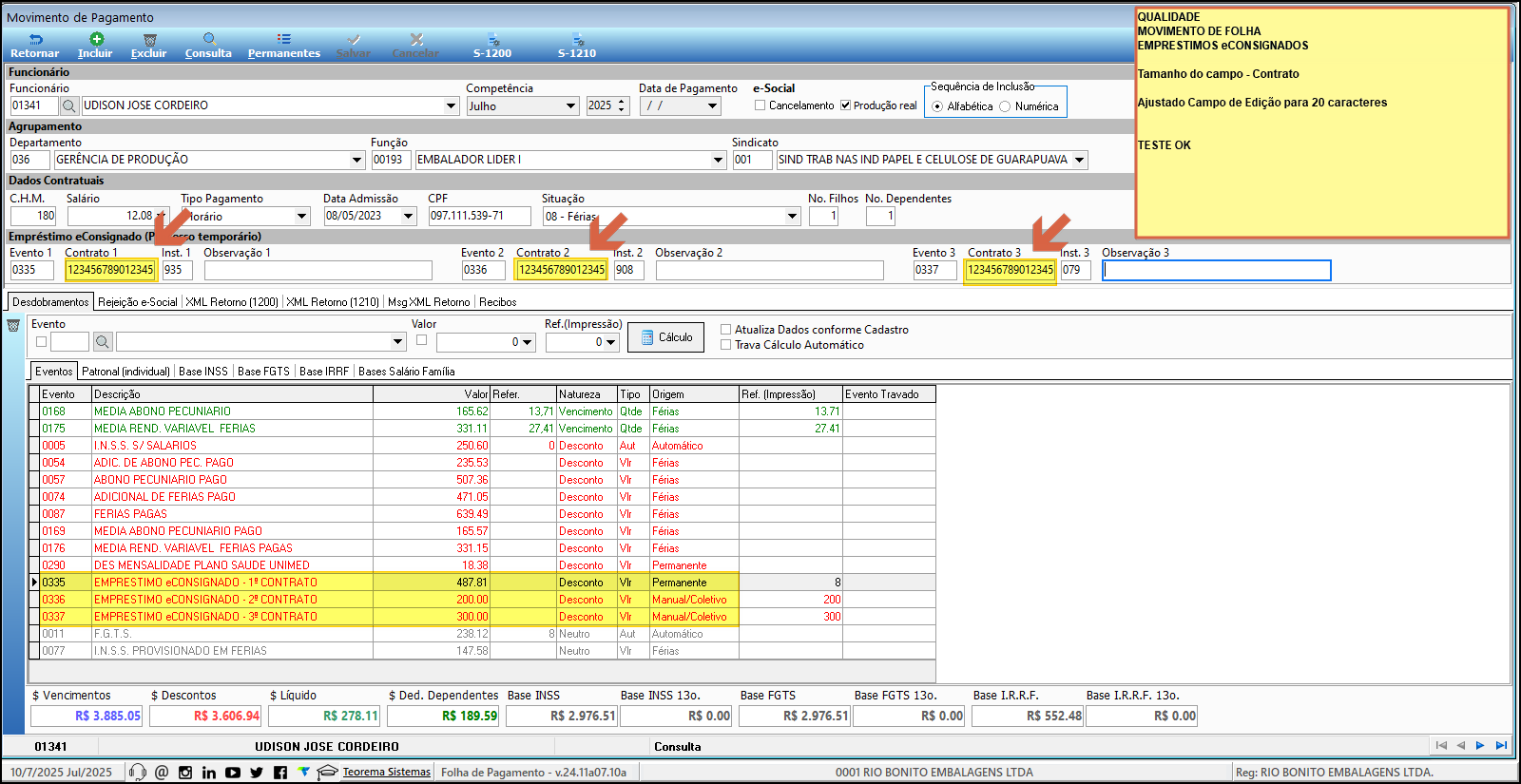Enable Trava Cálculo Automático checkbox
Screen dimensions: 1521x784
725,345
